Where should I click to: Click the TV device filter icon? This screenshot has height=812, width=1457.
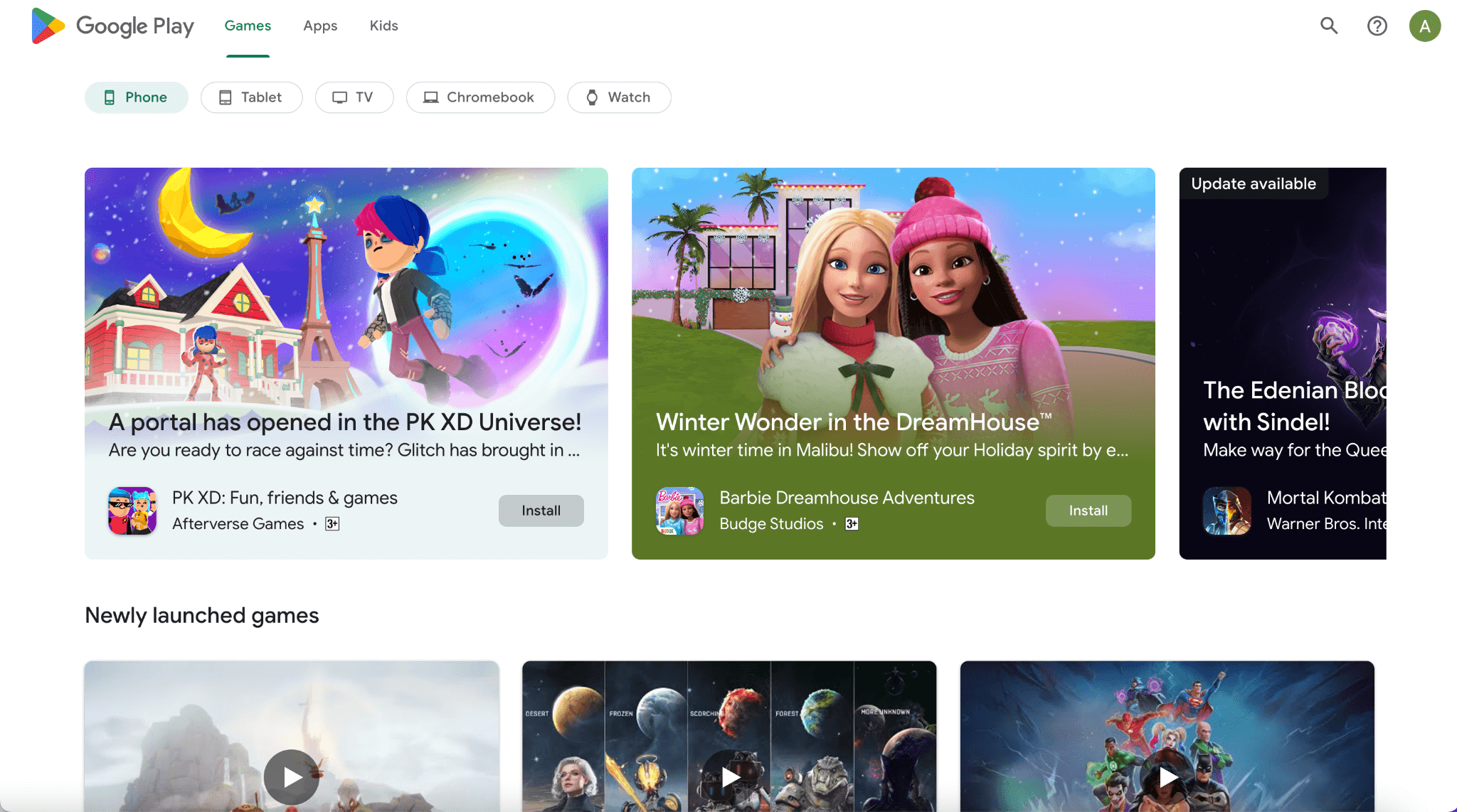(339, 97)
